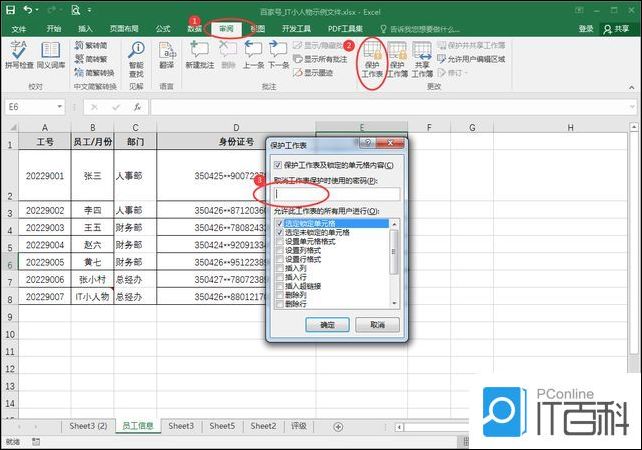The height and width of the screenshot is (450, 642).
Task: Switch to the Sheet5 worksheet tab
Action: click(222, 426)
